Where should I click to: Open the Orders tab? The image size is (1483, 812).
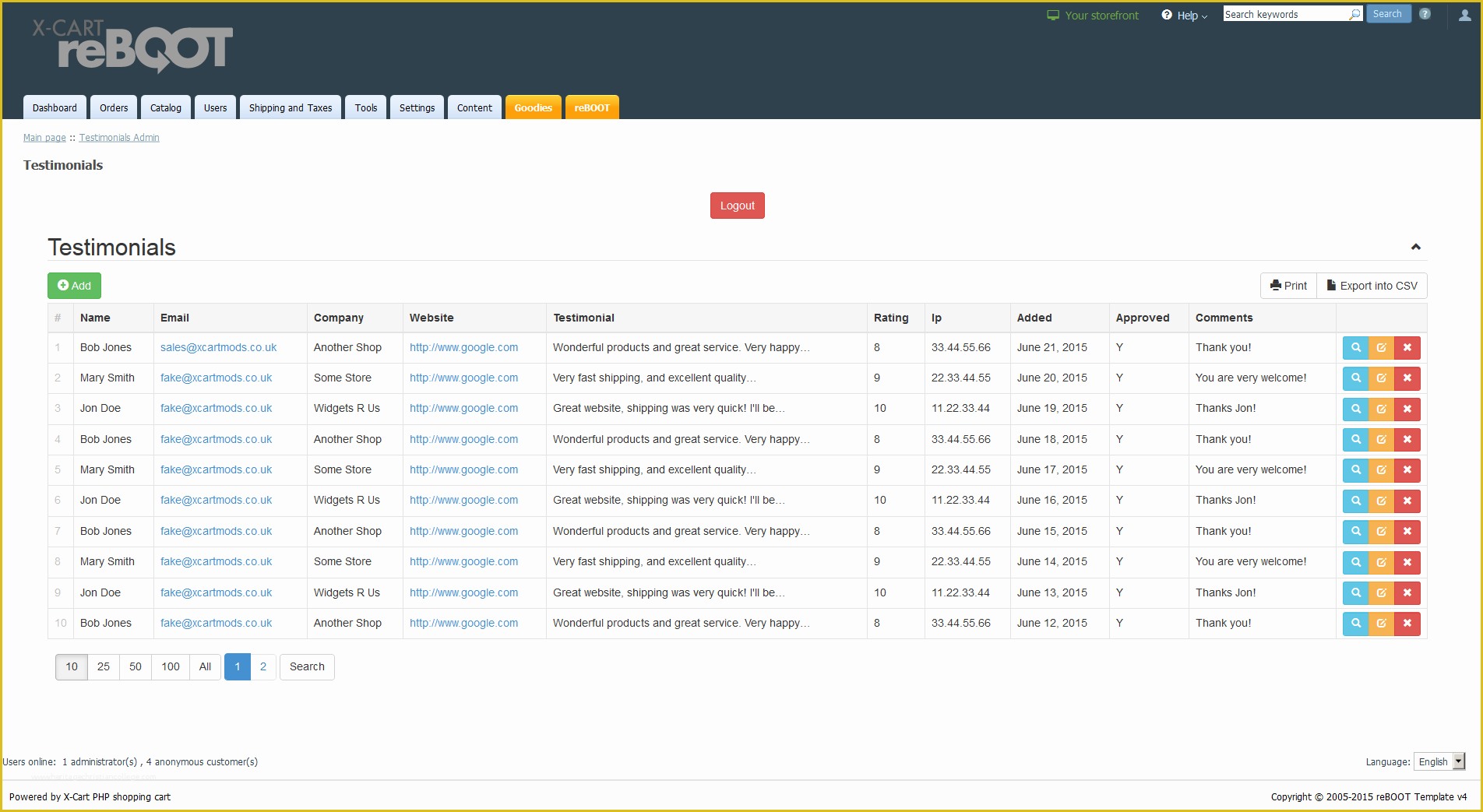(114, 107)
